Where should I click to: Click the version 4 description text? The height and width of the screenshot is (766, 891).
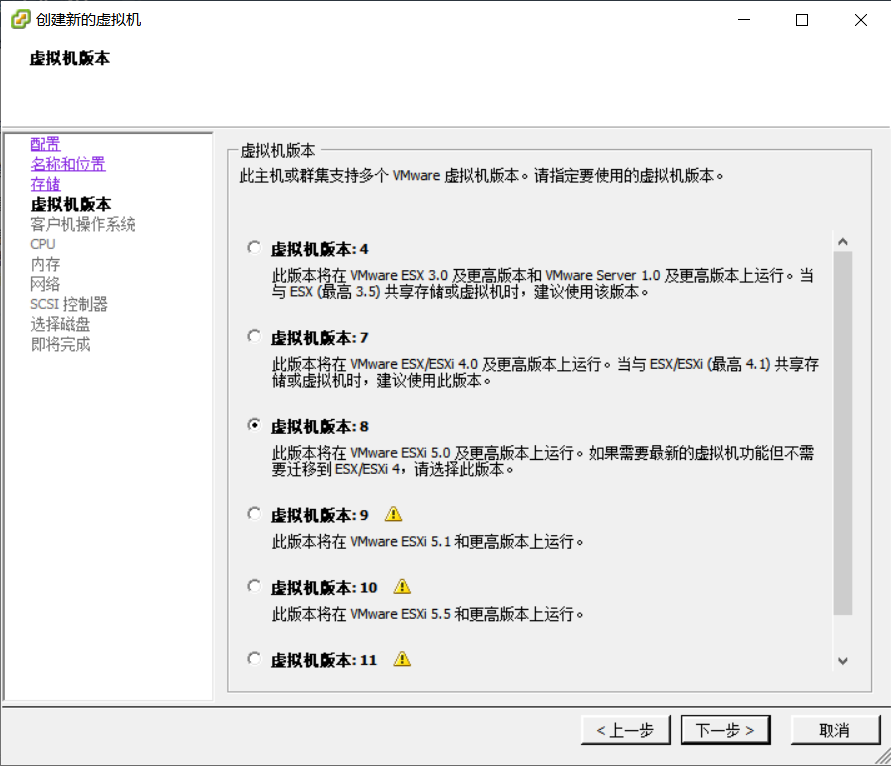click(543, 284)
